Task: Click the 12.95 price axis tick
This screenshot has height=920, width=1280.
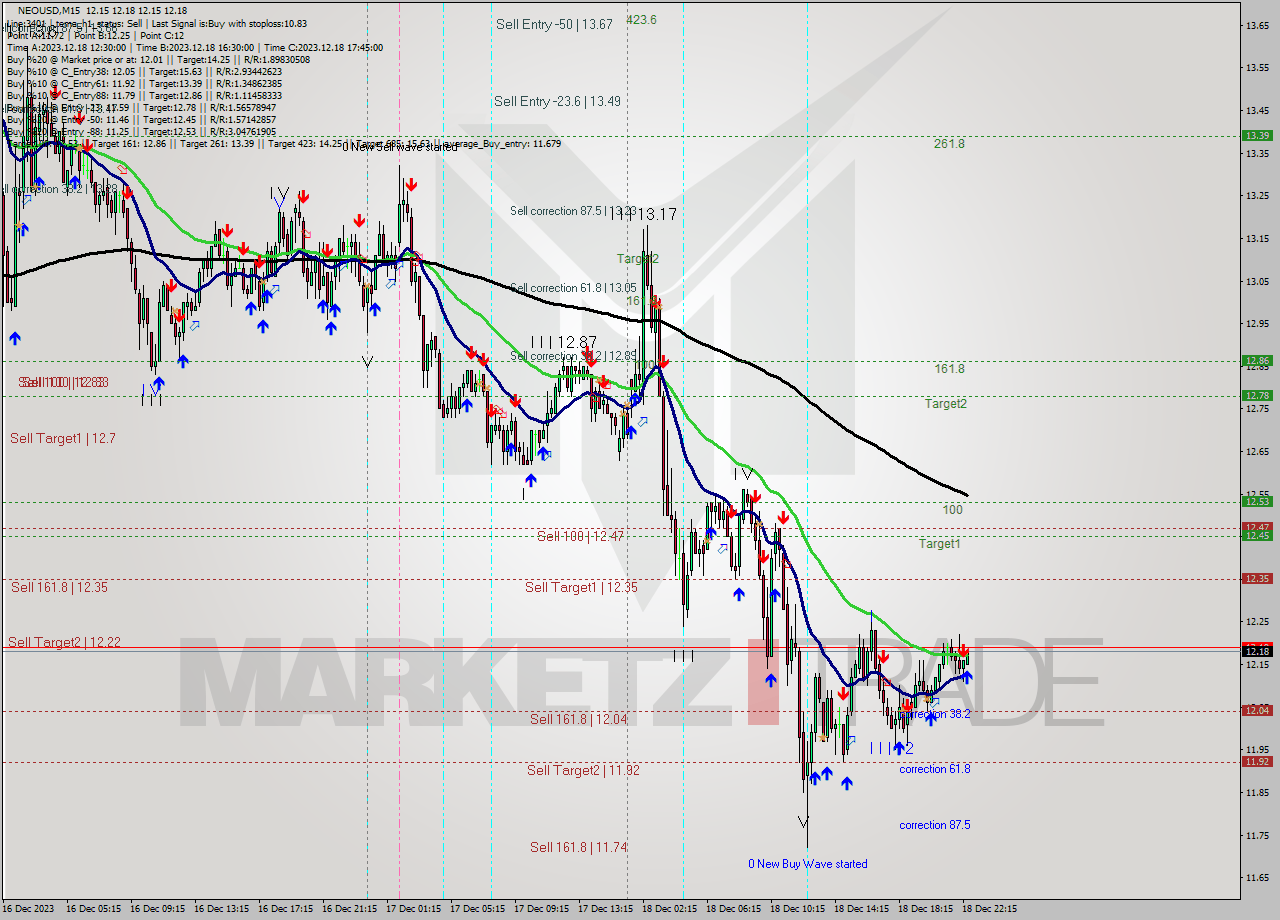Action: pos(1257,323)
